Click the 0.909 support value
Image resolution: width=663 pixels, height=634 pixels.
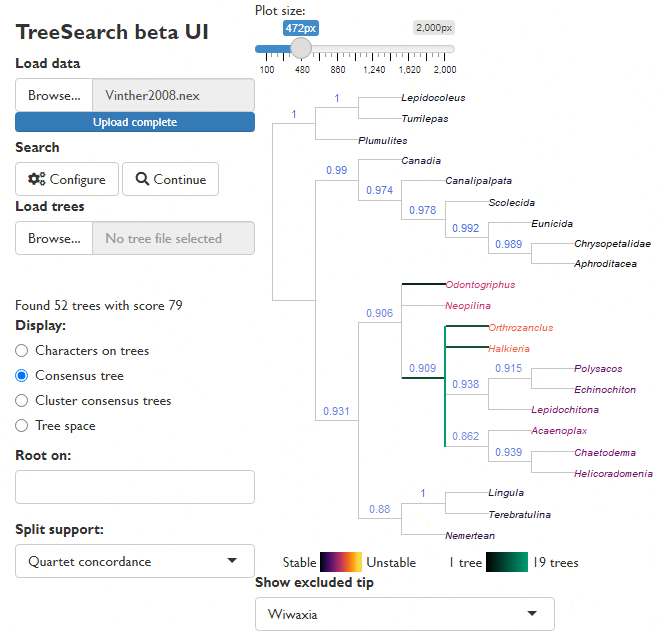422,368
